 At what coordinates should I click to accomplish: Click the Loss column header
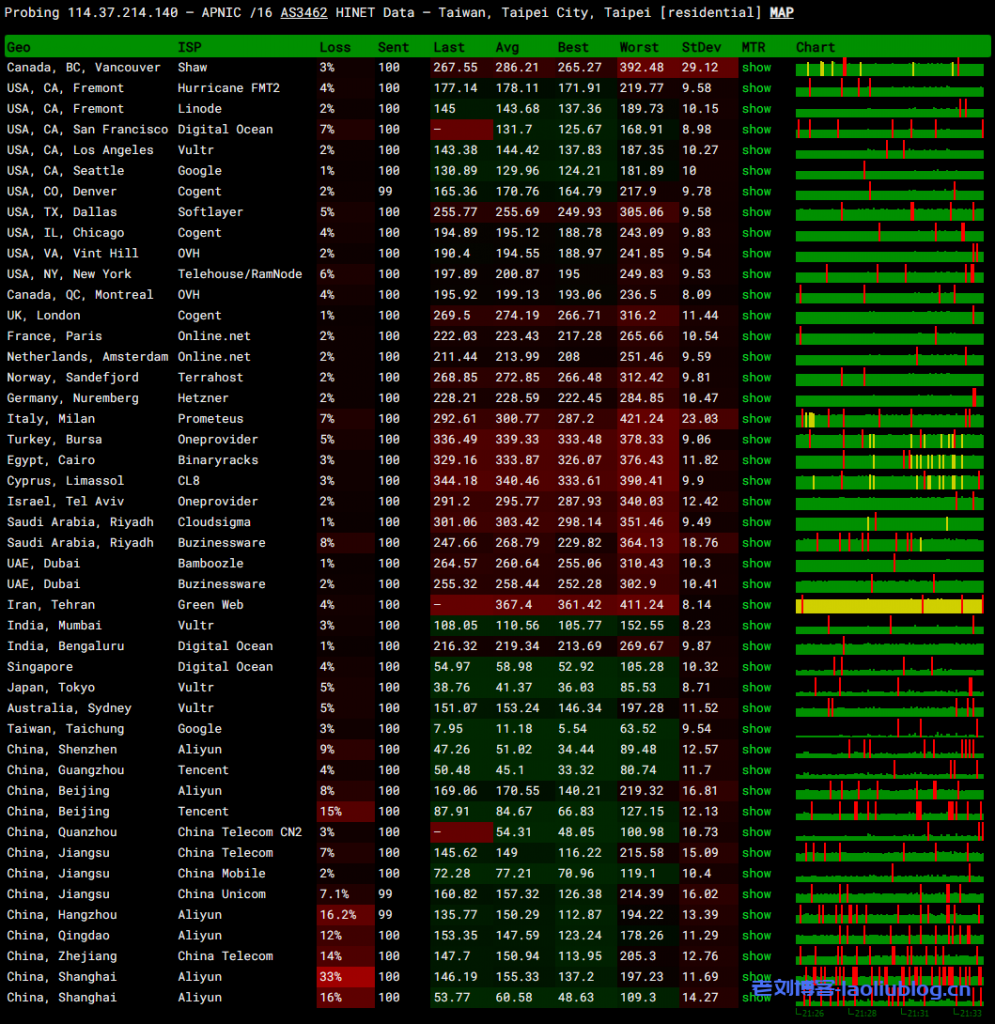335,47
